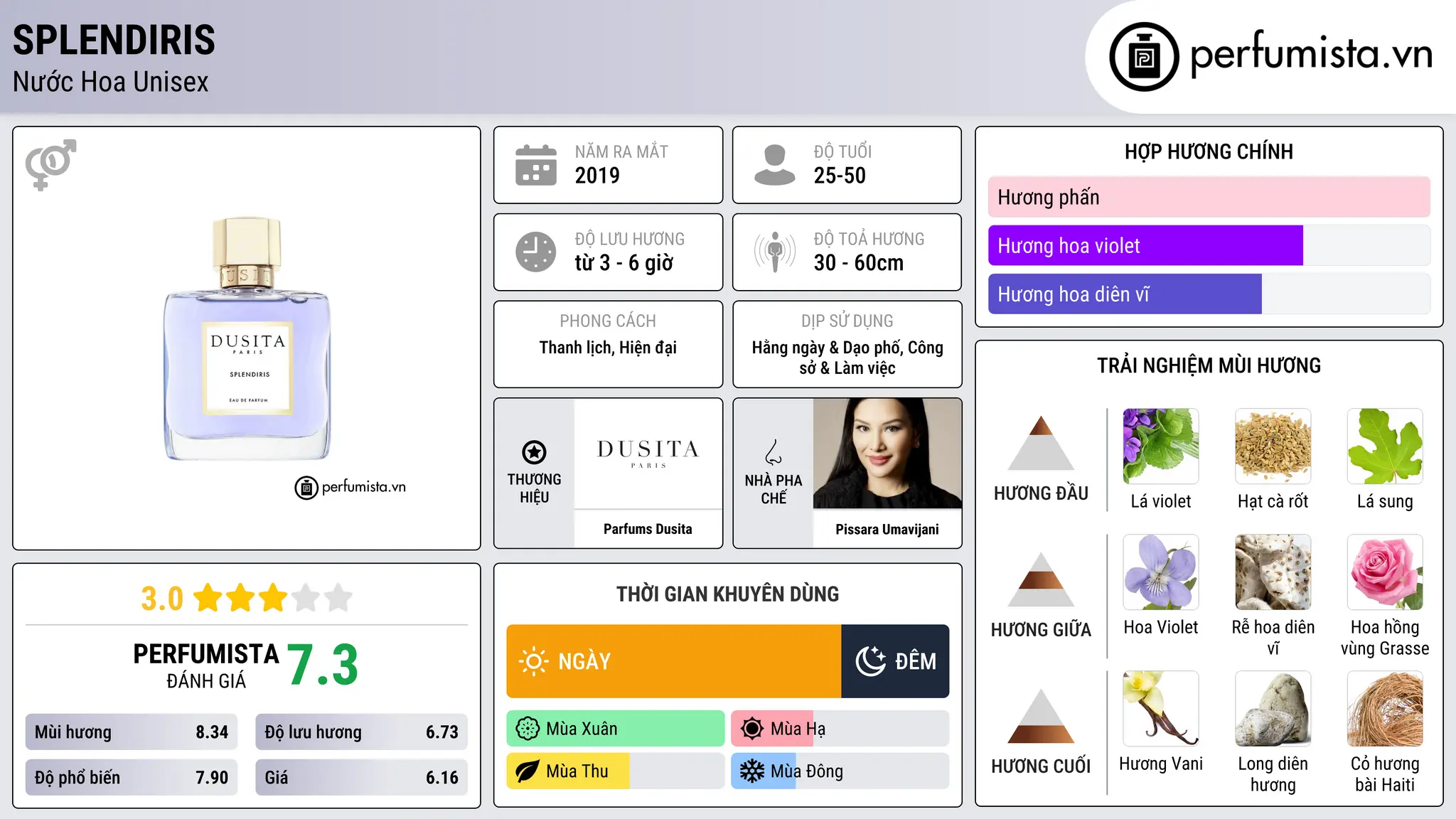
Task: Click the longevity value từ 3 - 6 giờ
Action: click(x=624, y=263)
